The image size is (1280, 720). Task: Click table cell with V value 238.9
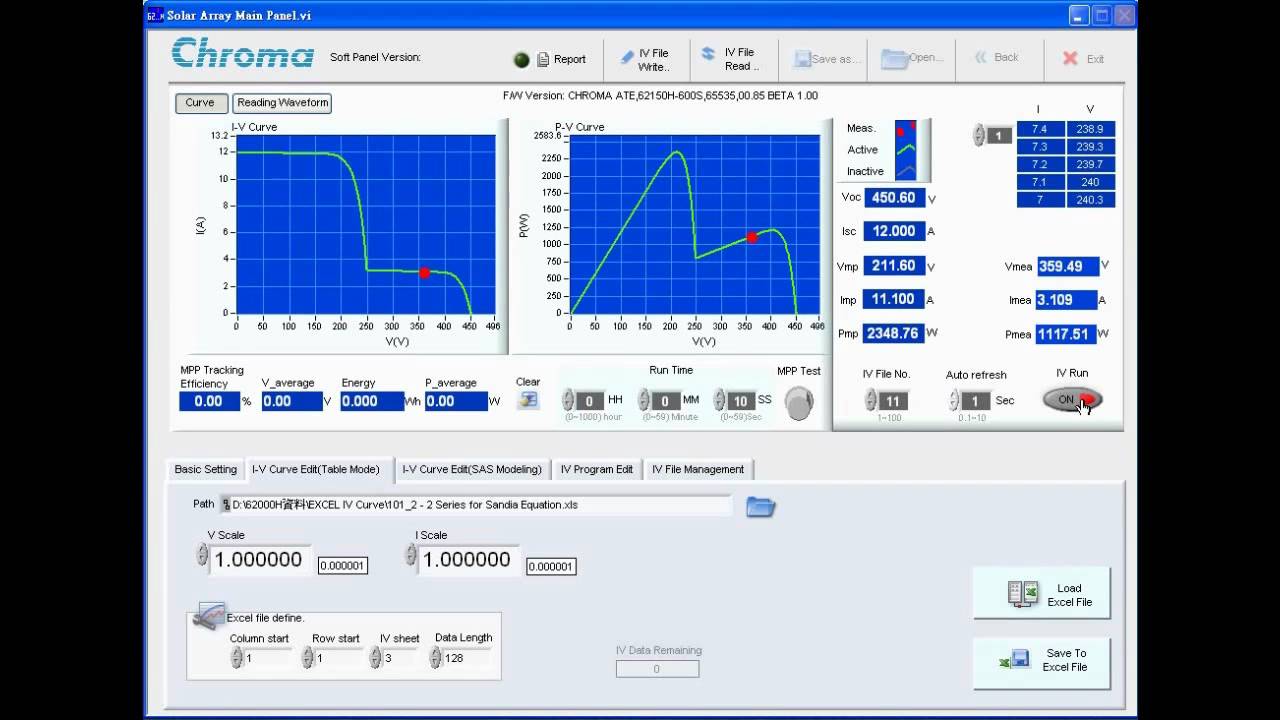(x=1090, y=129)
